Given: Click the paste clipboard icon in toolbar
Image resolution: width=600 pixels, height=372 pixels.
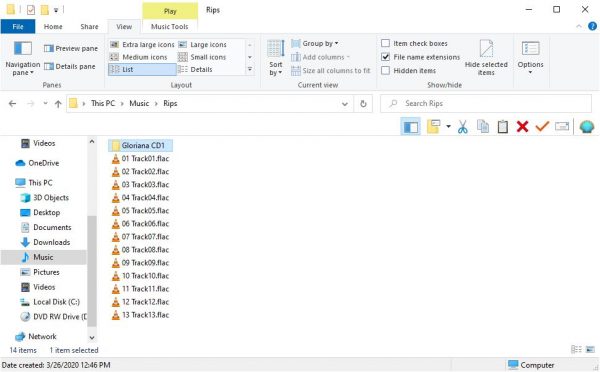Looking at the screenshot, I should point(503,127).
